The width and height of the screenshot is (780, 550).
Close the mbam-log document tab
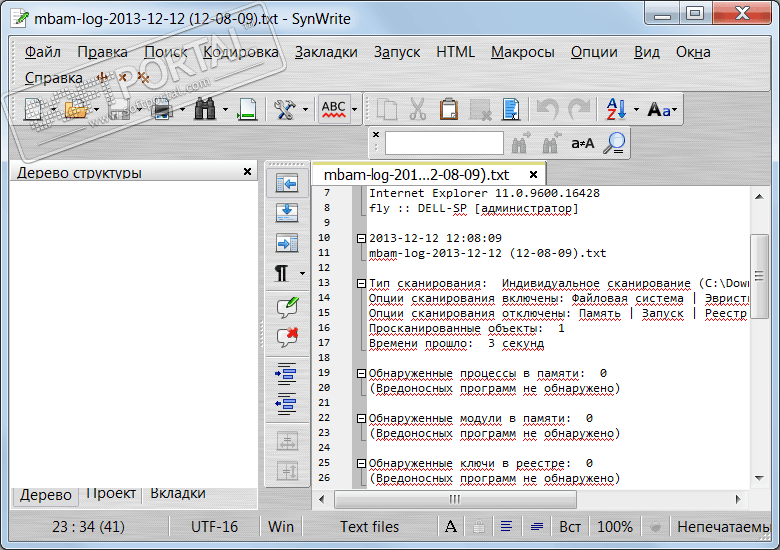[533, 175]
